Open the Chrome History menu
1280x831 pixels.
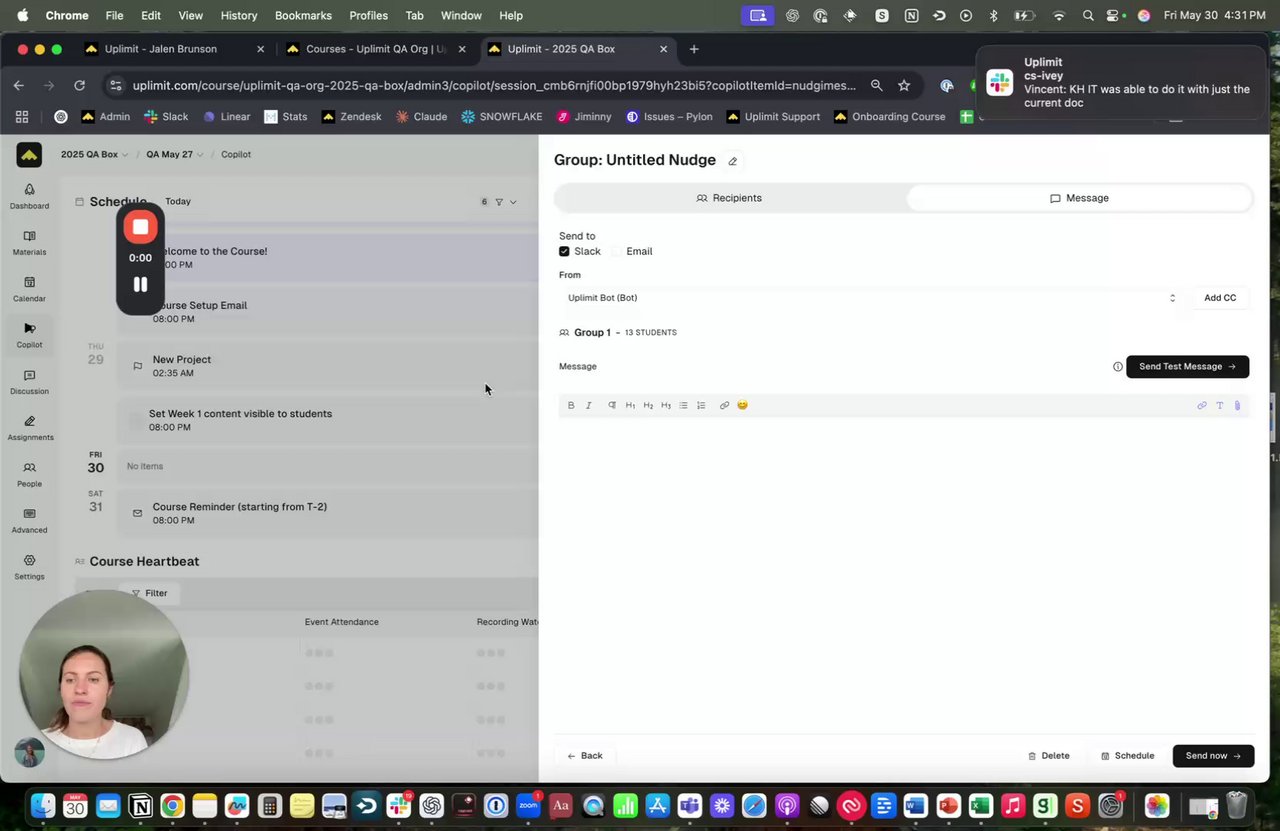[238, 15]
